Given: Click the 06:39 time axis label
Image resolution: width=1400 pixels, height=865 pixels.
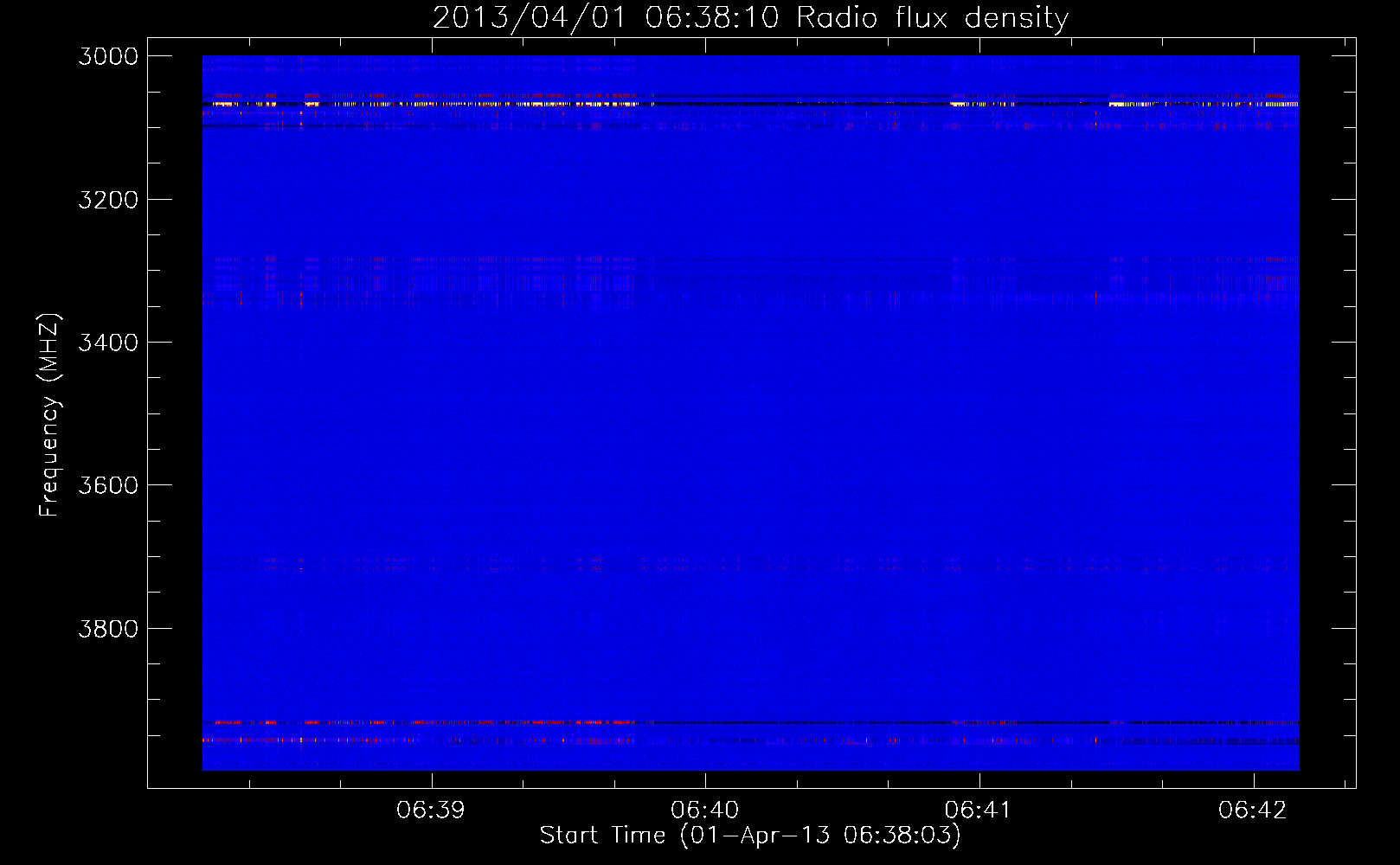Looking at the screenshot, I should (430, 810).
